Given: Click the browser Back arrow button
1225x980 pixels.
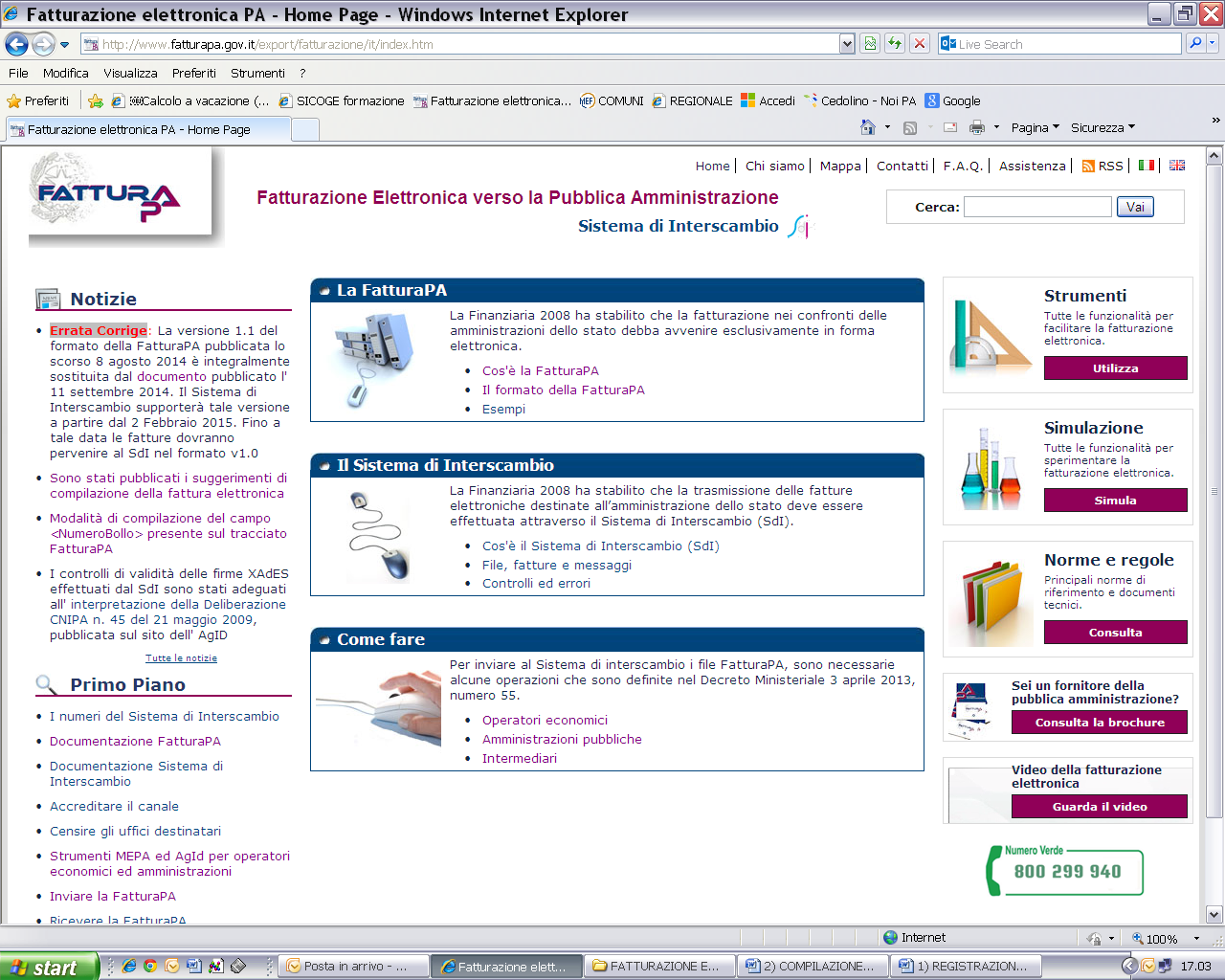Looking at the screenshot, I should [x=16, y=44].
